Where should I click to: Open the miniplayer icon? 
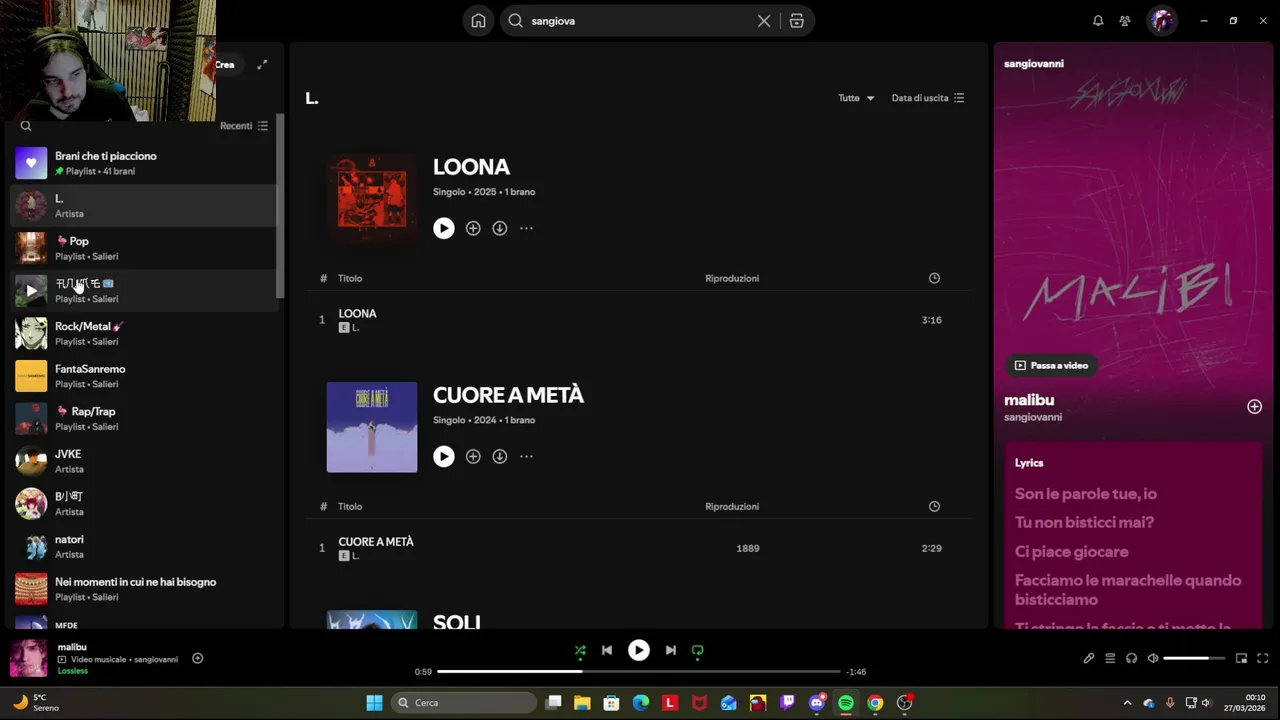(1241, 658)
